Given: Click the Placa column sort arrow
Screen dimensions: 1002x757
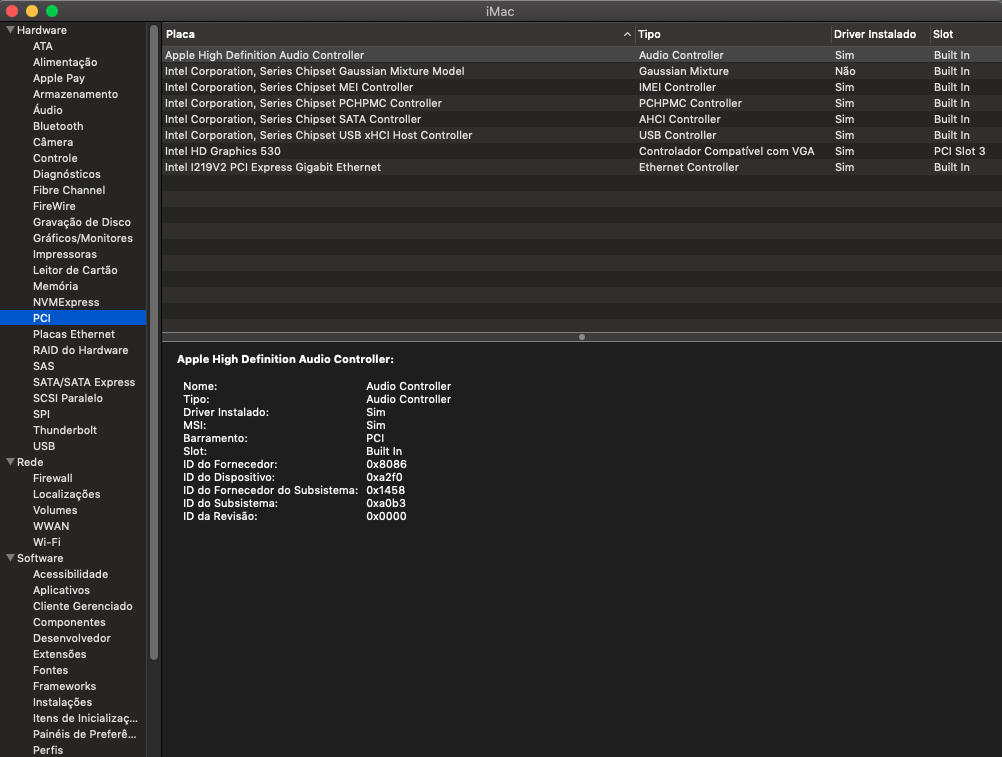Looking at the screenshot, I should coord(627,34).
